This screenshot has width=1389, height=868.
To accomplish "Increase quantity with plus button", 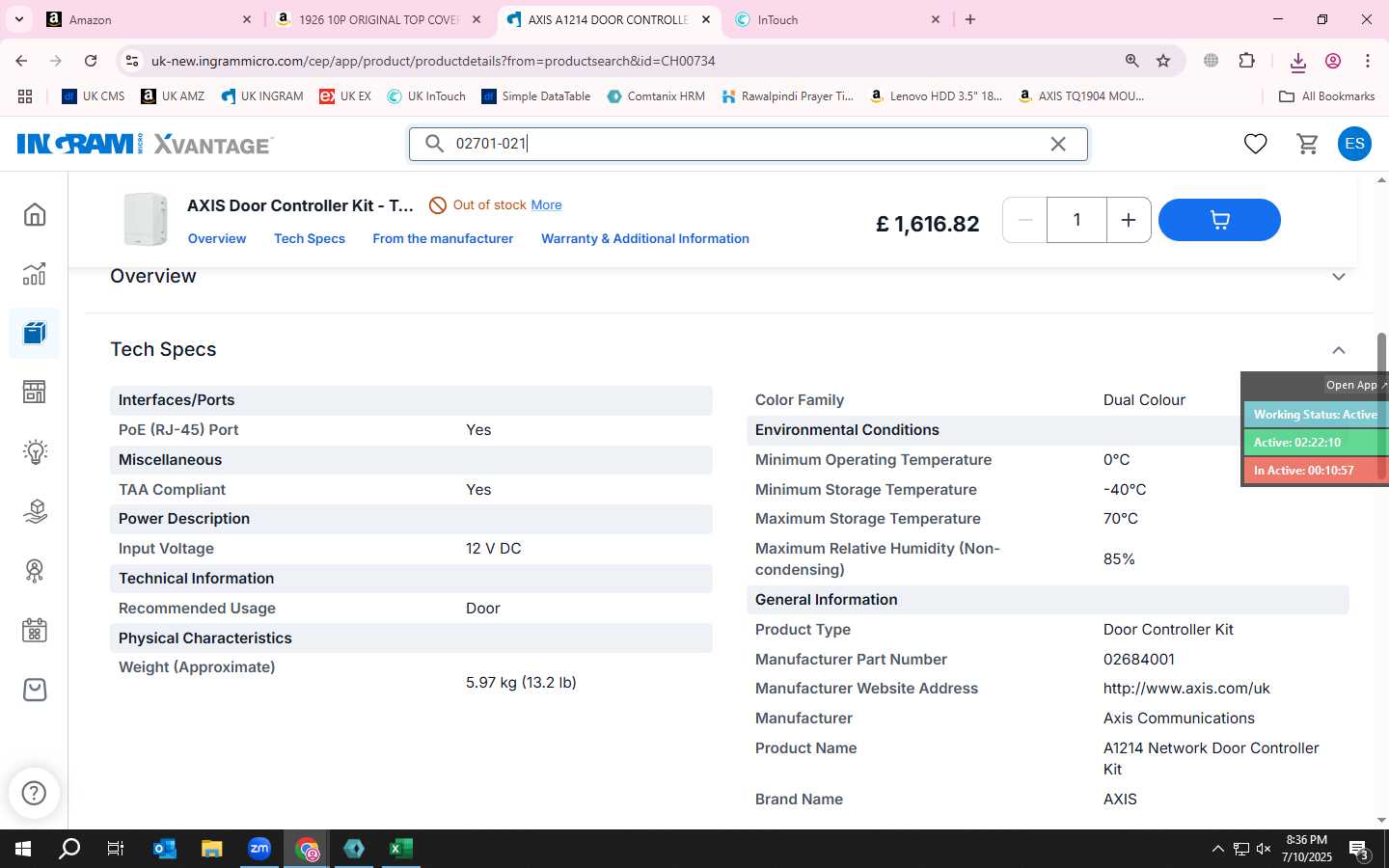I will click(1129, 220).
